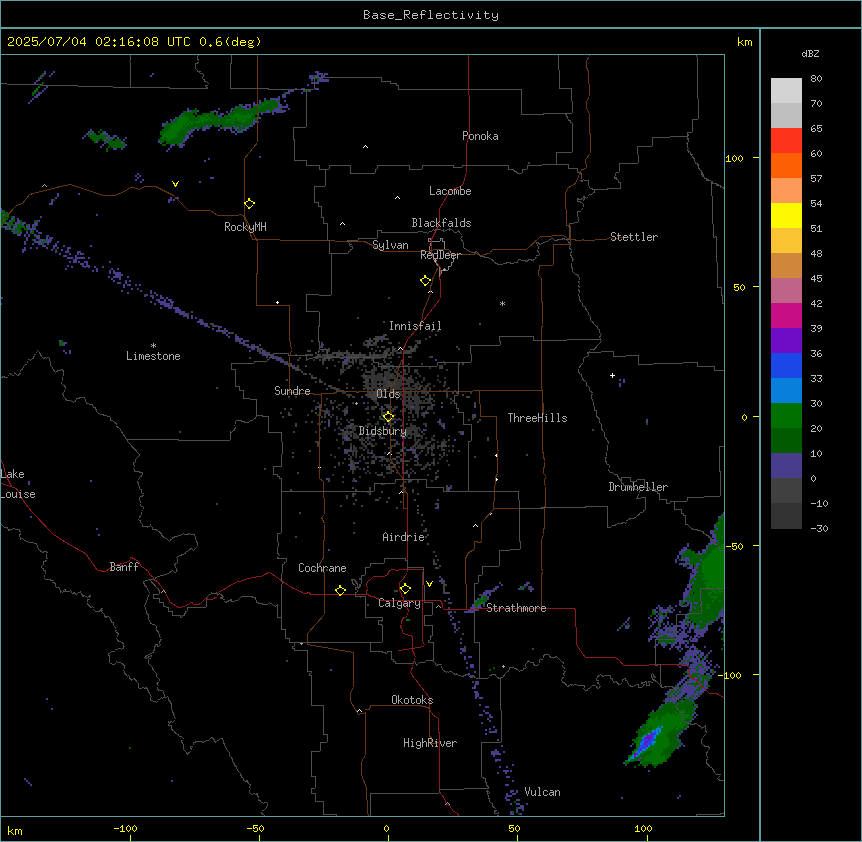Image resolution: width=862 pixels, height=842 pixels.
Task: Click the -50 tick label on the right axis
Action: coord(735,546)
